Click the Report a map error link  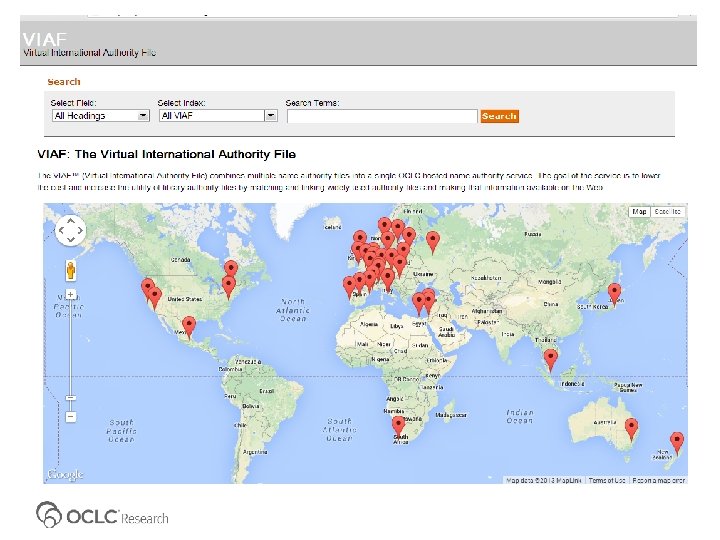(x=658, y=480)
